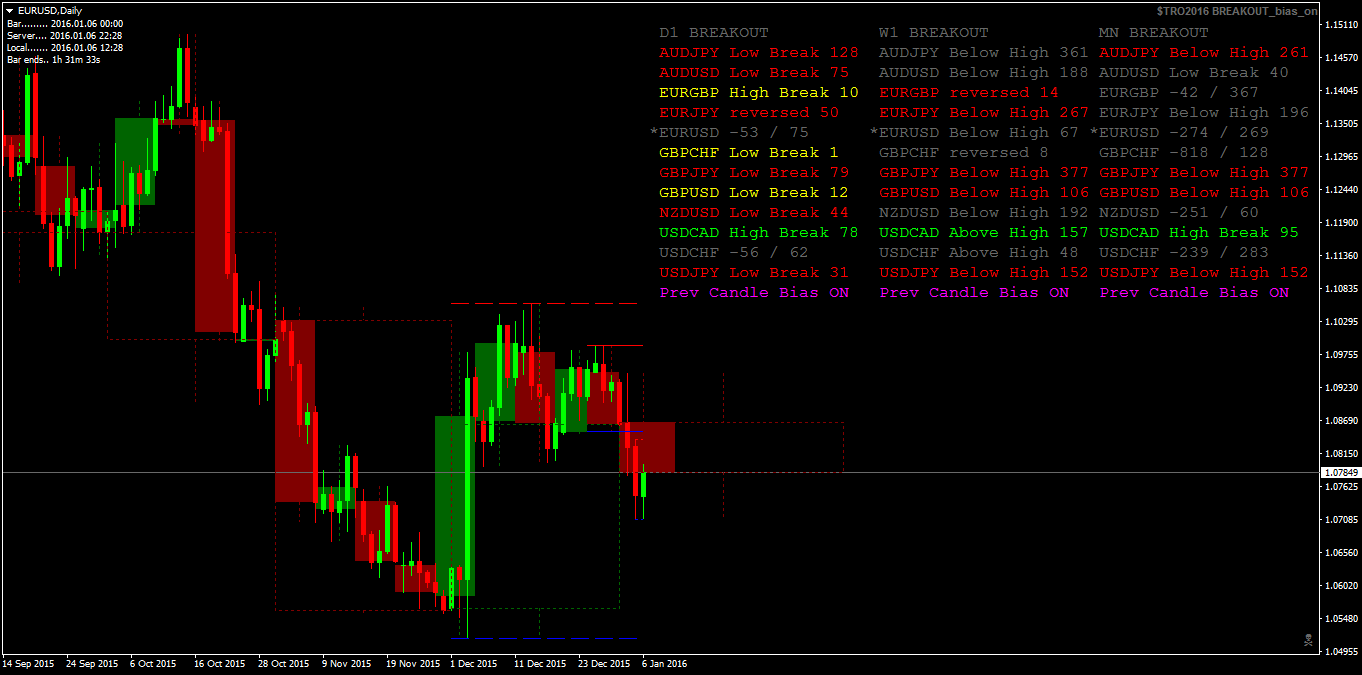Select EURGBP High Break 10 row
The height and width of the screenshot is (675, 1362).
[759, 93]
